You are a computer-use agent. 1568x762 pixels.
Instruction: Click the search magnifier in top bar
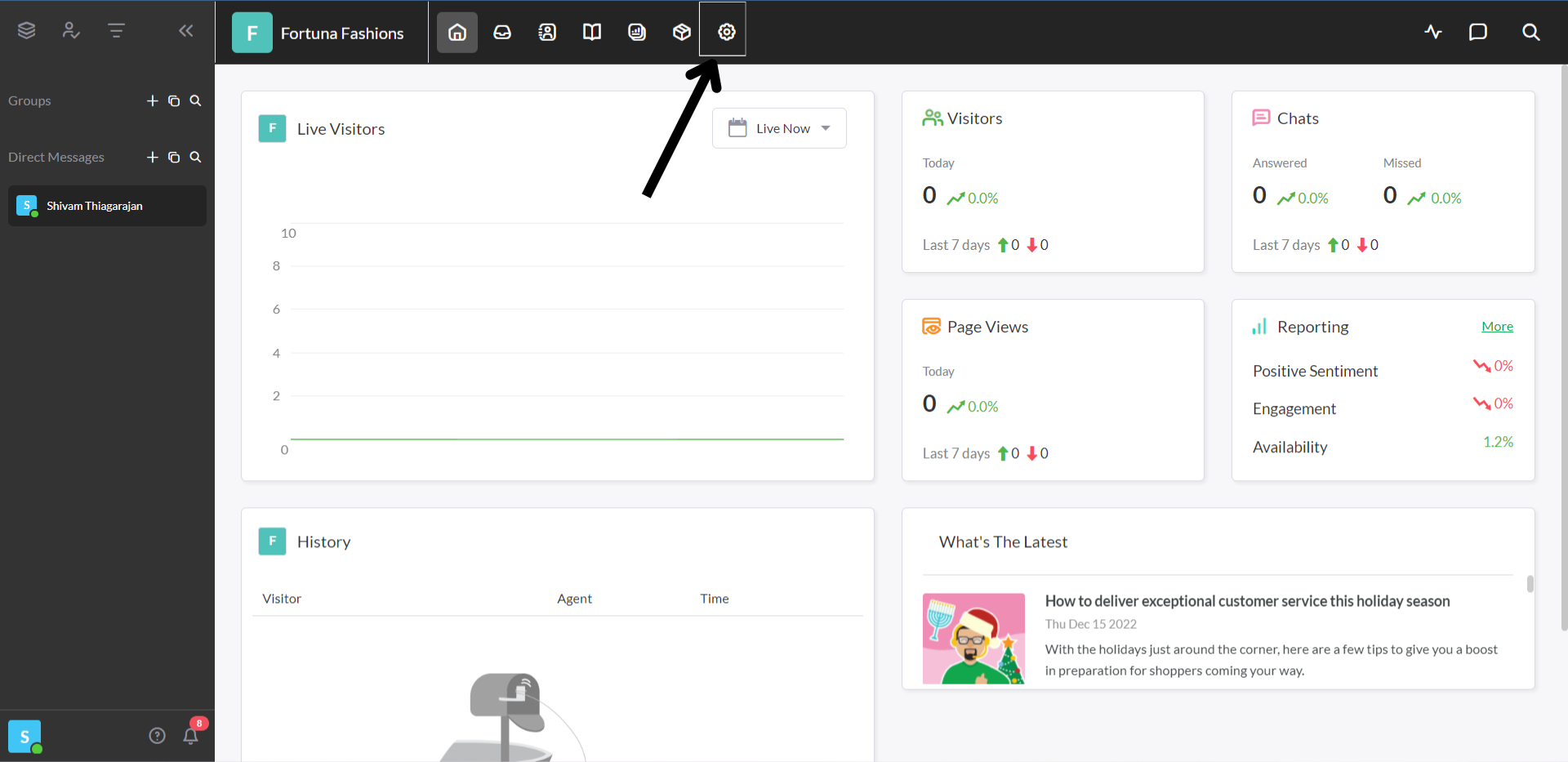click(1531, 32)
